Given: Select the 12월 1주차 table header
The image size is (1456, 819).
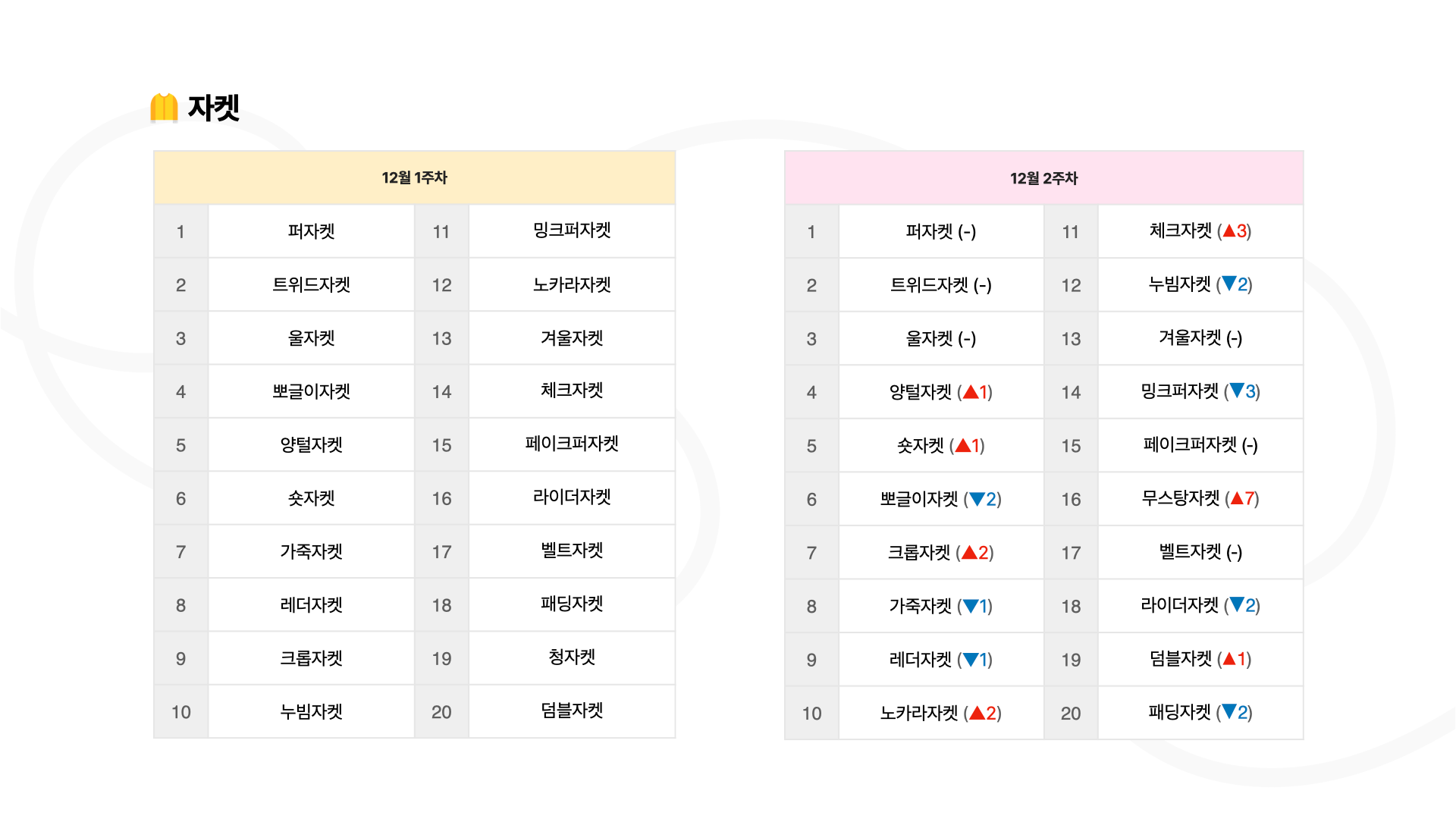Looking at the screenshot, I should (414, 177).
